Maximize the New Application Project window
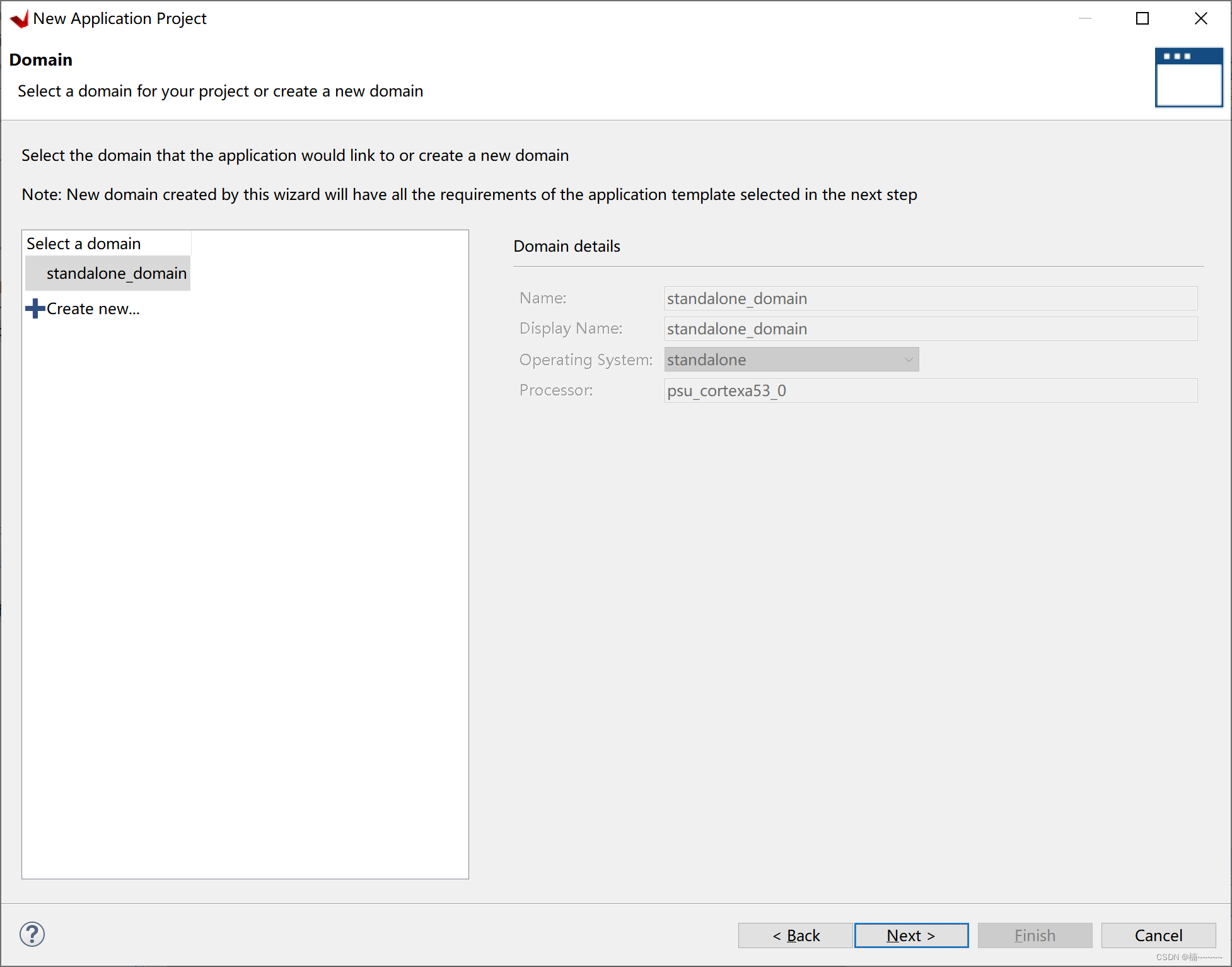This screenshot has width=1232, height=967. pyautogui.click(x=1142, y=18)
